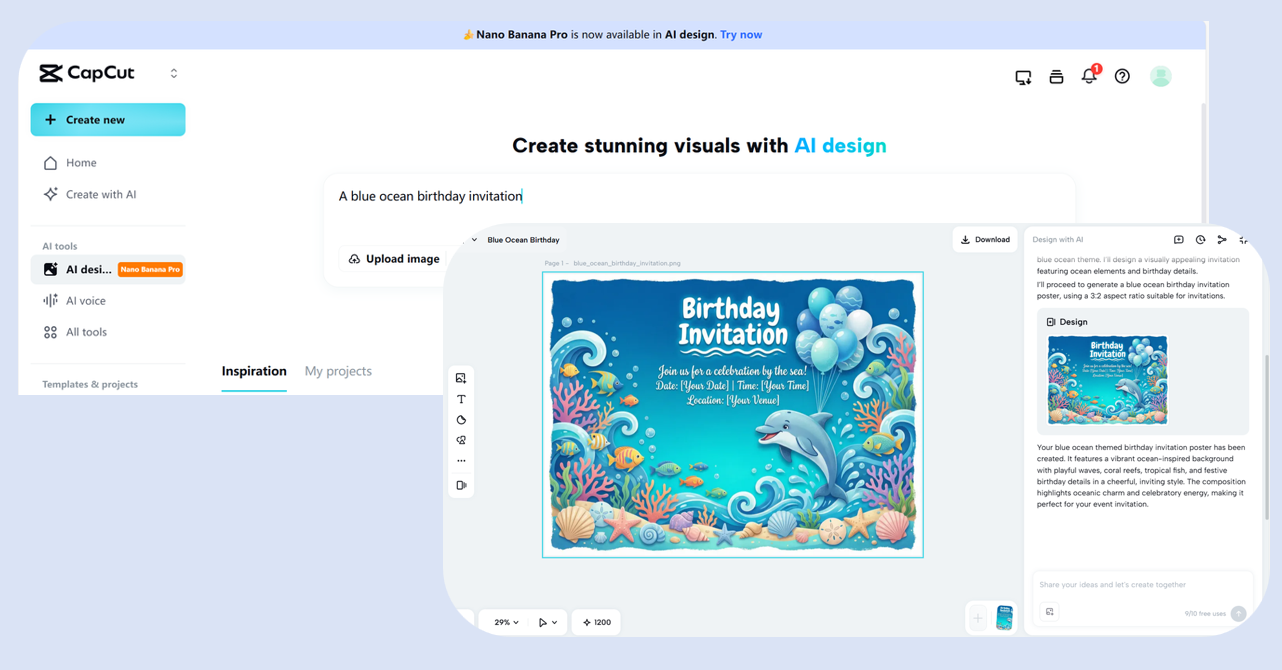Click the resize canvas icon below the toolbar divider
The height and width of the screenshot is (670, 1282).
(461, 484)
